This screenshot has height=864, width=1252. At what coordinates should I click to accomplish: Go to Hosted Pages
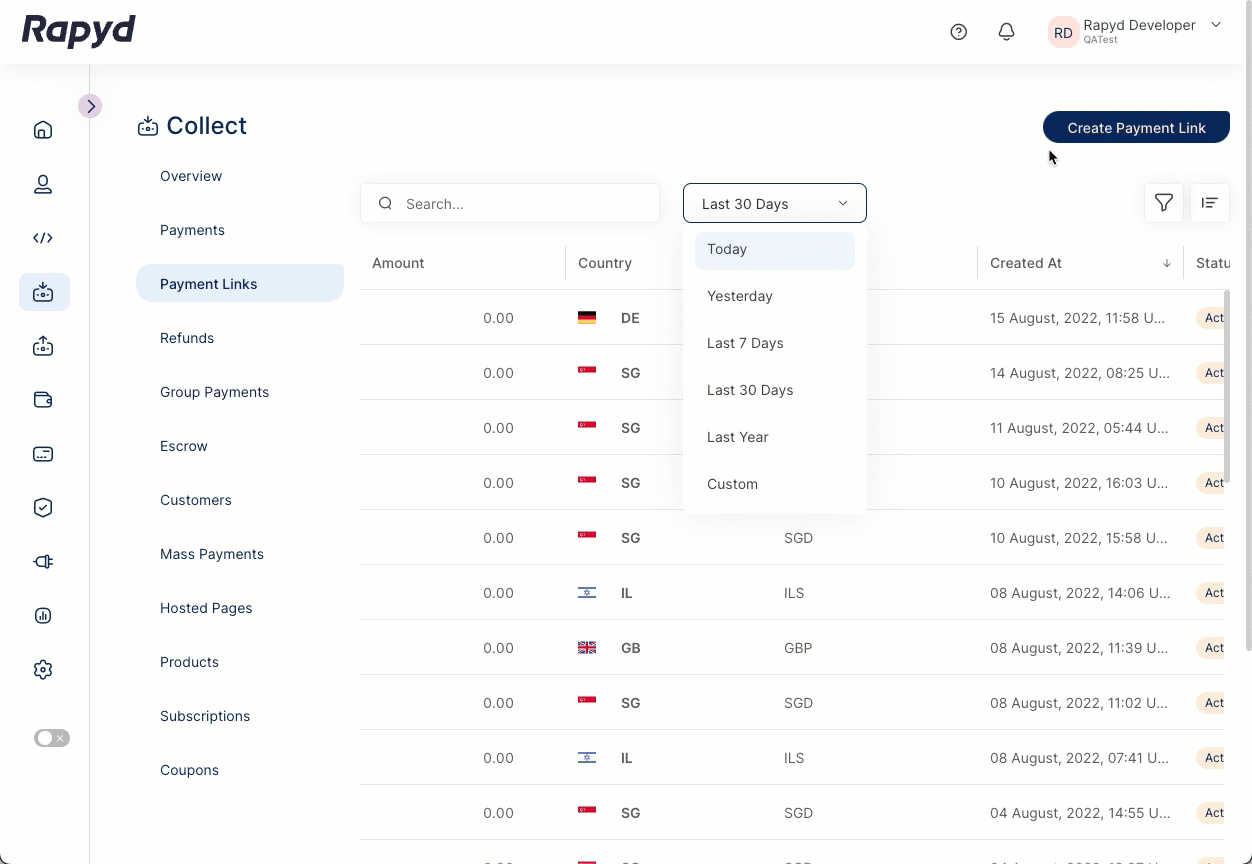pyautogui.click(x=206, y=608)
